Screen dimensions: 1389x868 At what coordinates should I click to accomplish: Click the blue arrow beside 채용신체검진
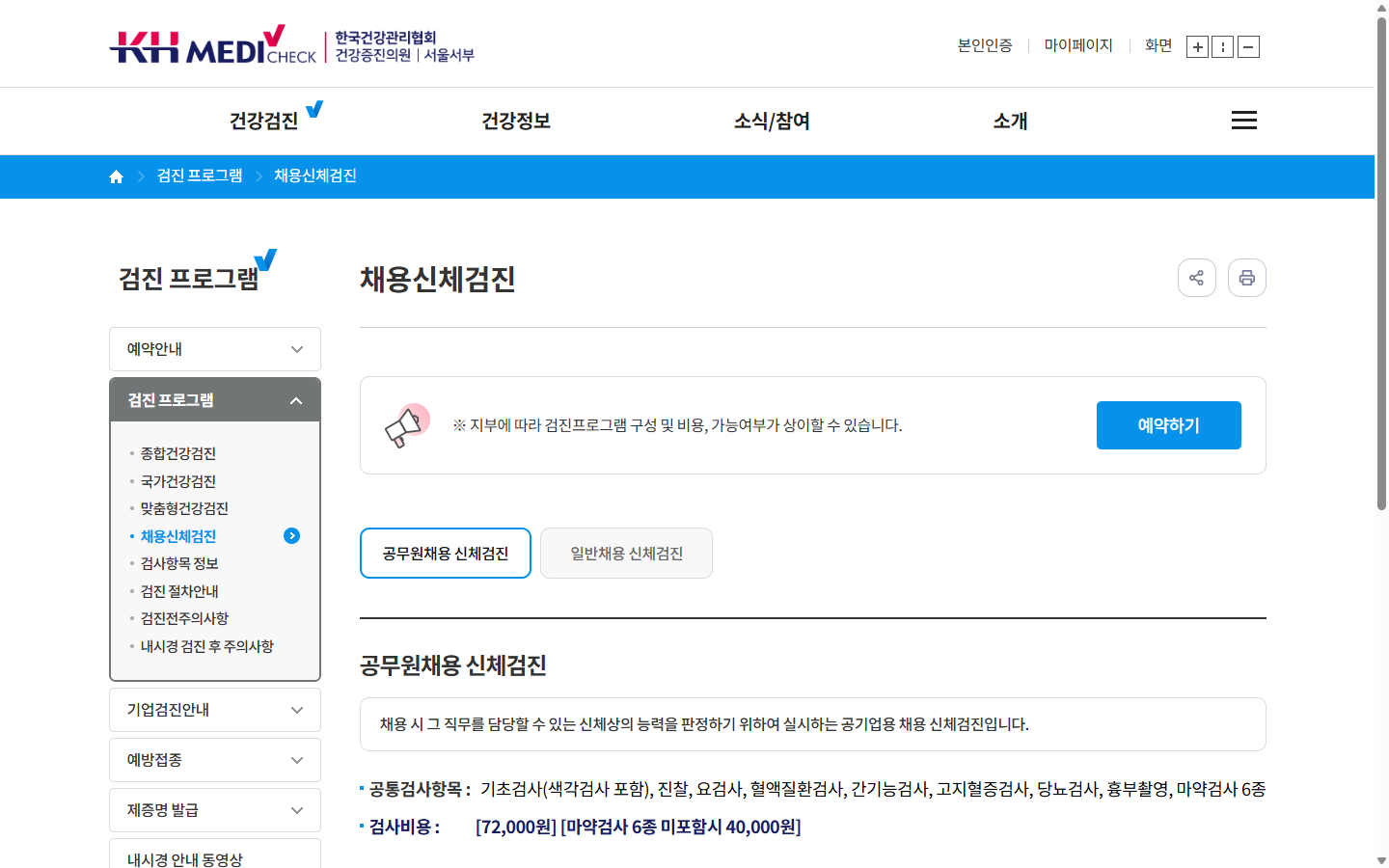292,536
